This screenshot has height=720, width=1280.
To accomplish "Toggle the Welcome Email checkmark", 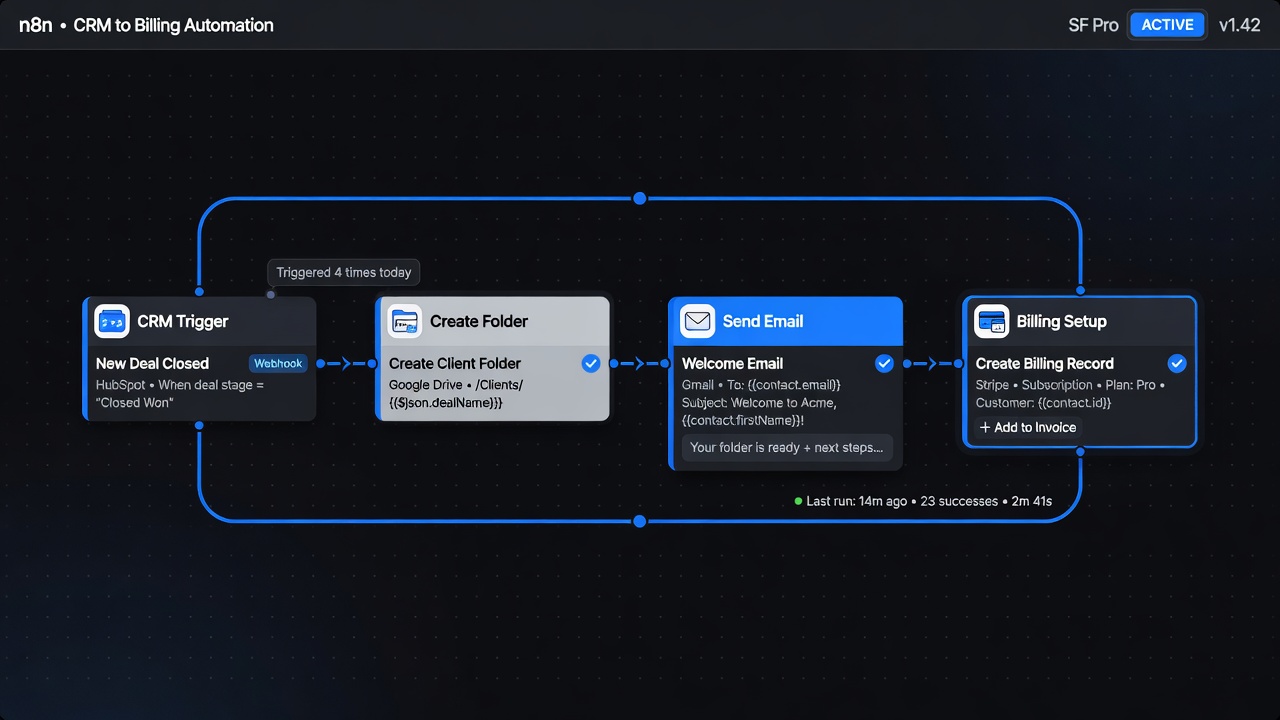I will [x=884, y=363].
